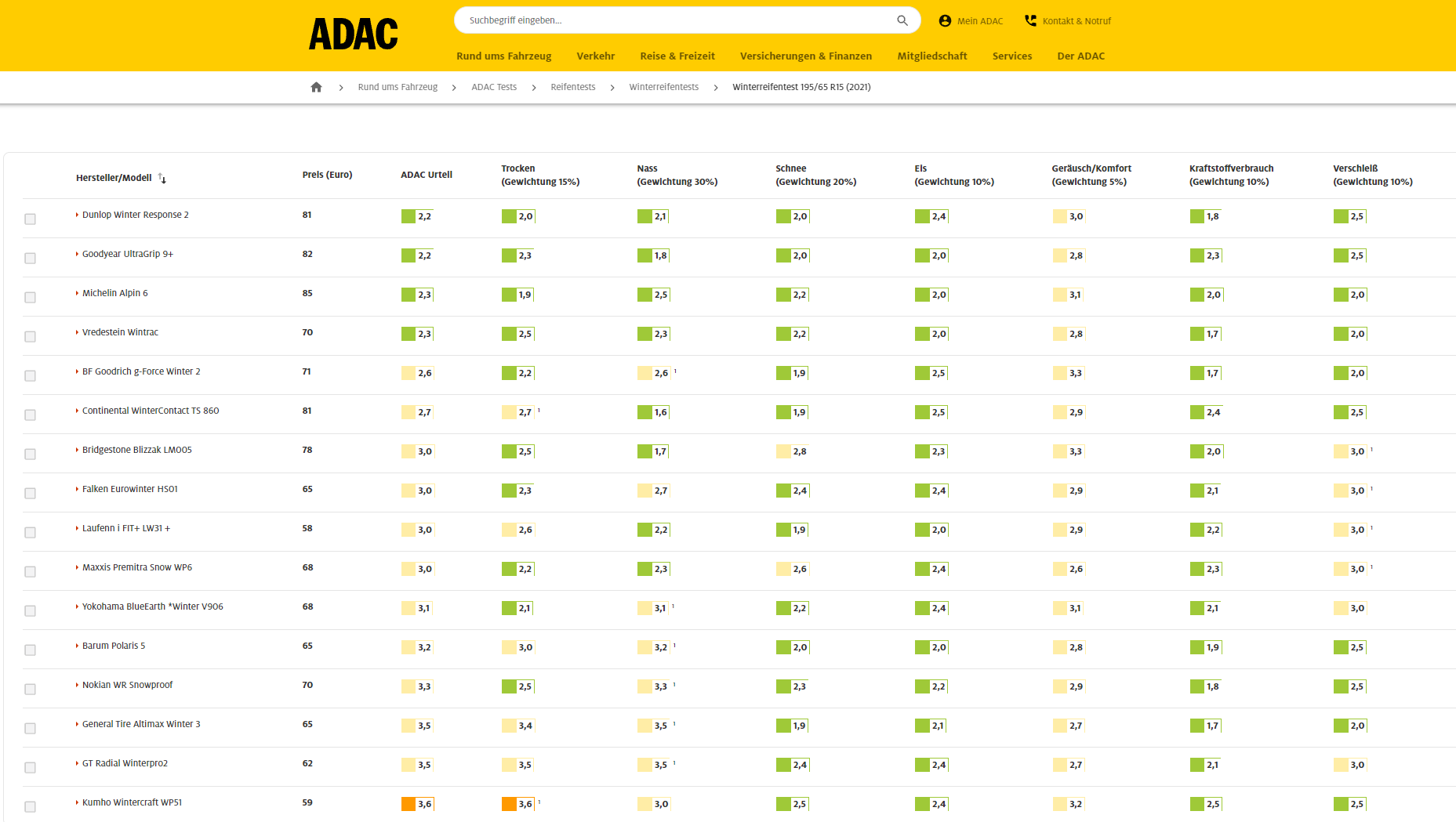Screen dimensions: 1456x822
Task: Open the Services menu
Action: click(1012, 56)
